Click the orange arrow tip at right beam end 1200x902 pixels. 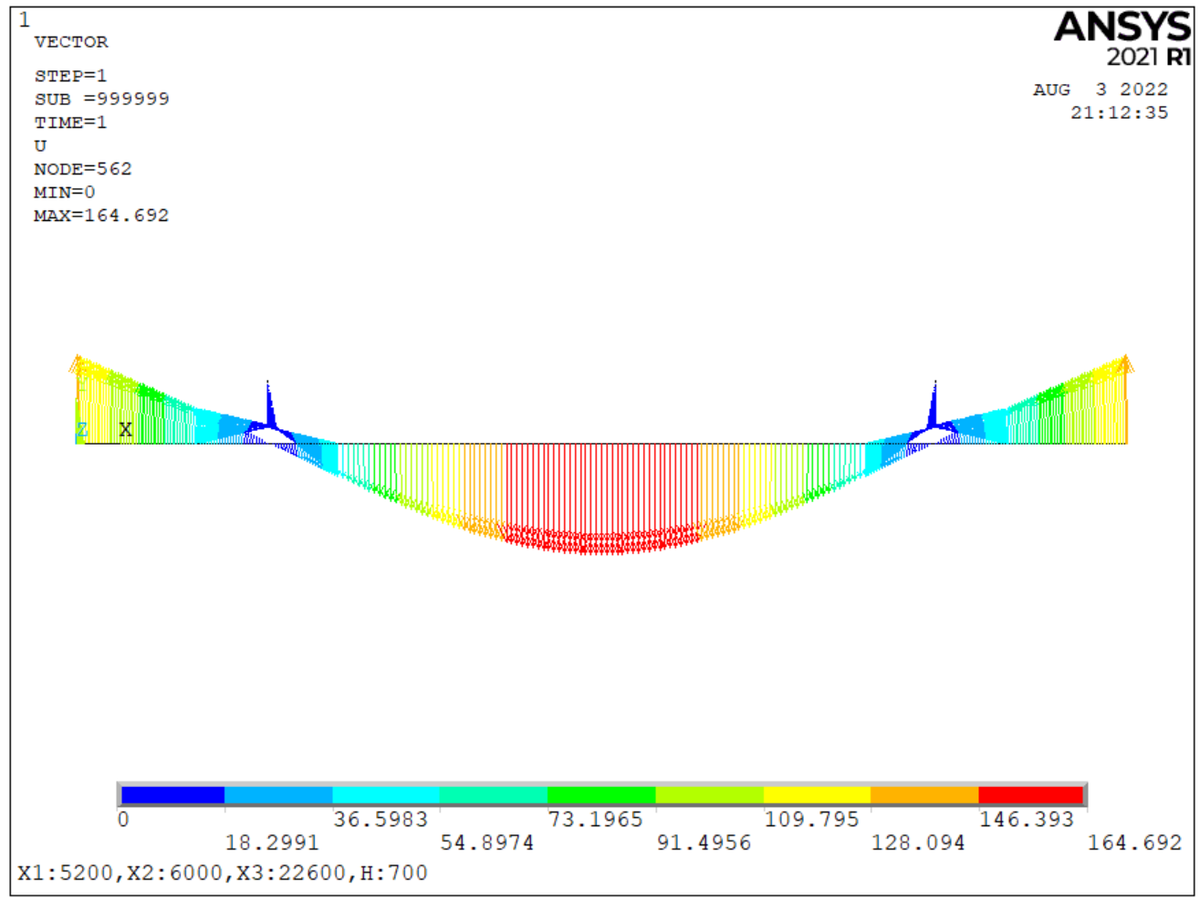(x=1126, y=362)
